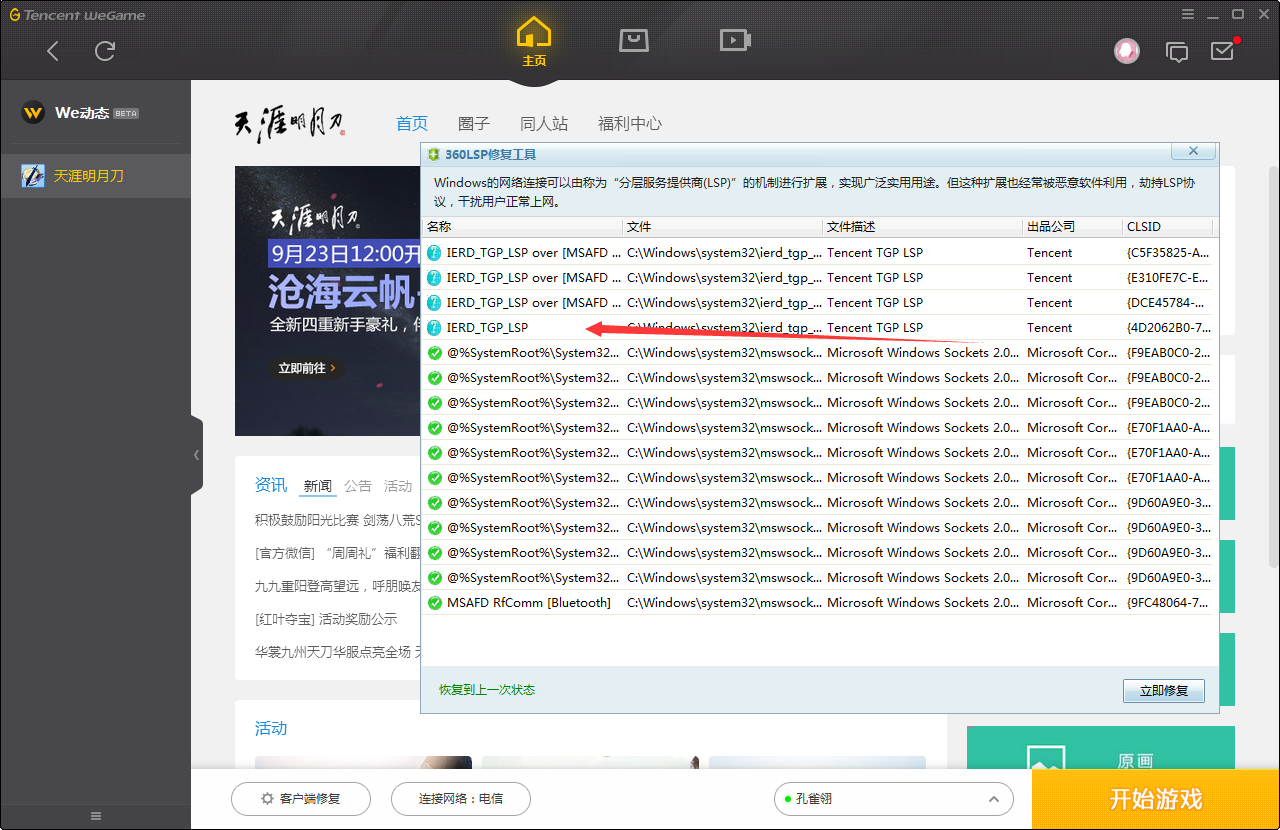Click the 活动 section heading
Screen dimensions: 1280x830
271,728
